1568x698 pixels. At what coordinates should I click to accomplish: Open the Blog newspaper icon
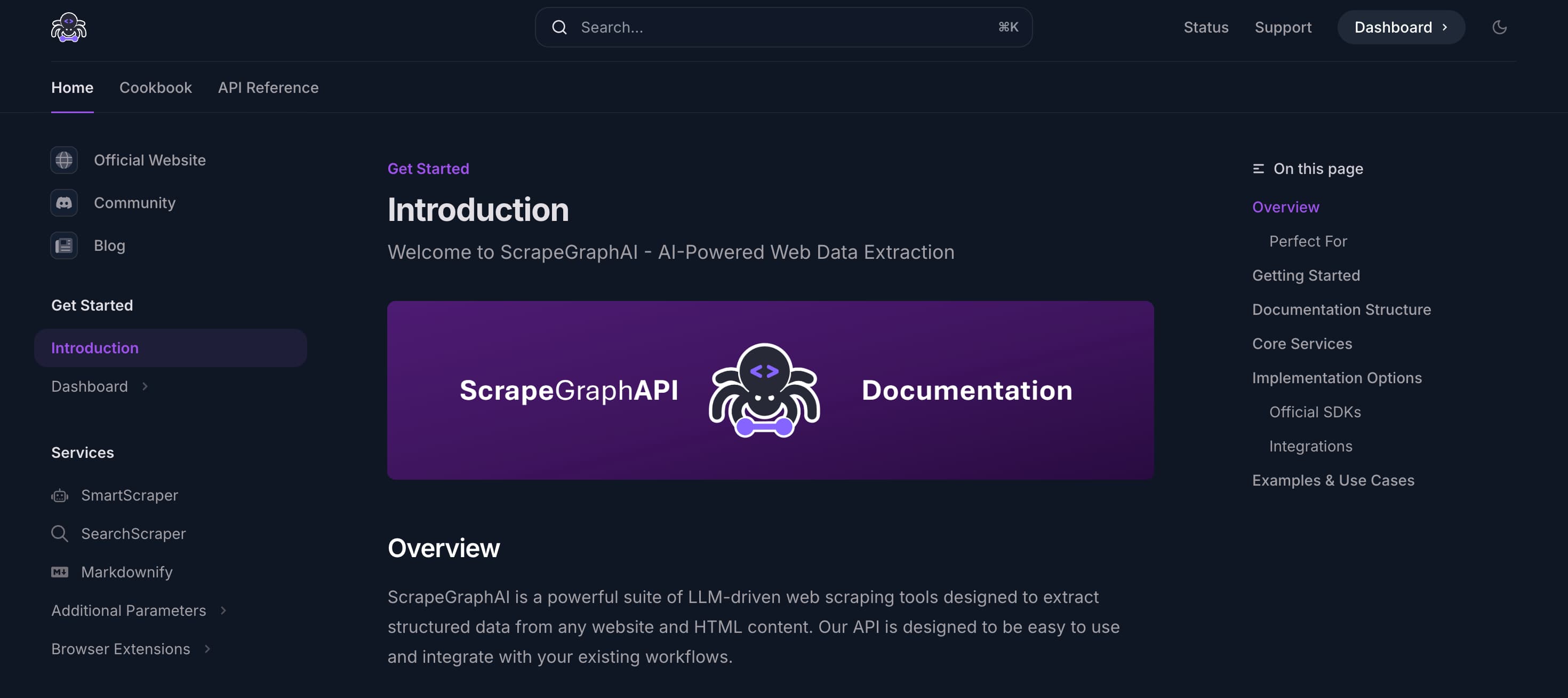[x=64, y=245]
